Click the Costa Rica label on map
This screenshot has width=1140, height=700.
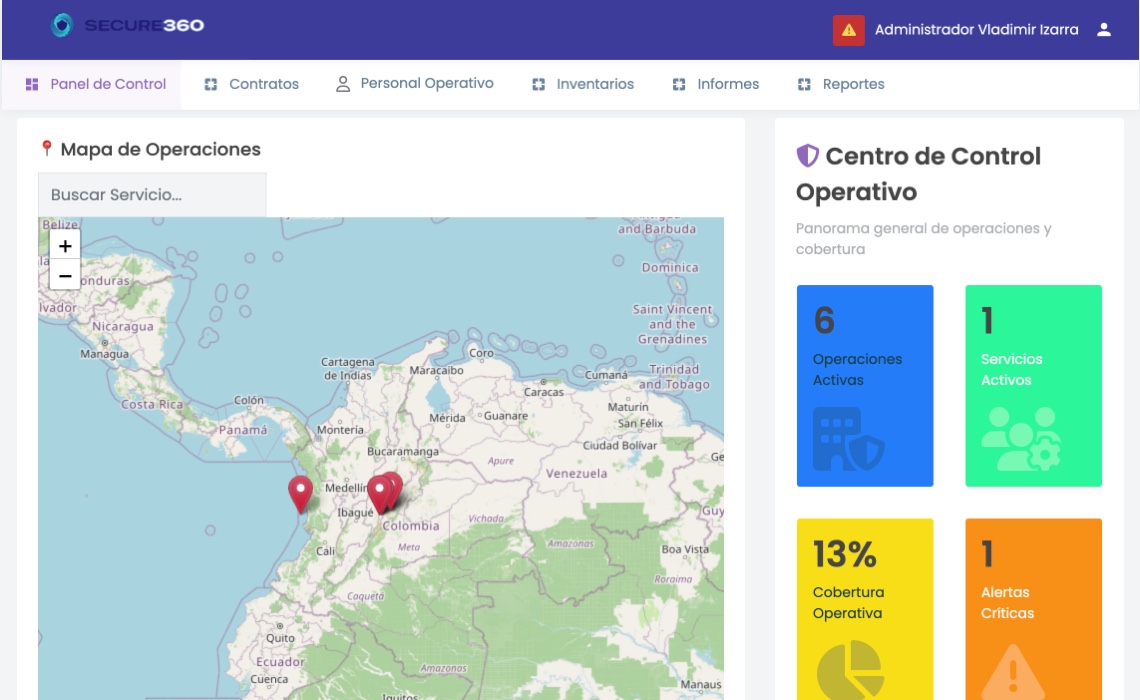click(x=152, y=404)
